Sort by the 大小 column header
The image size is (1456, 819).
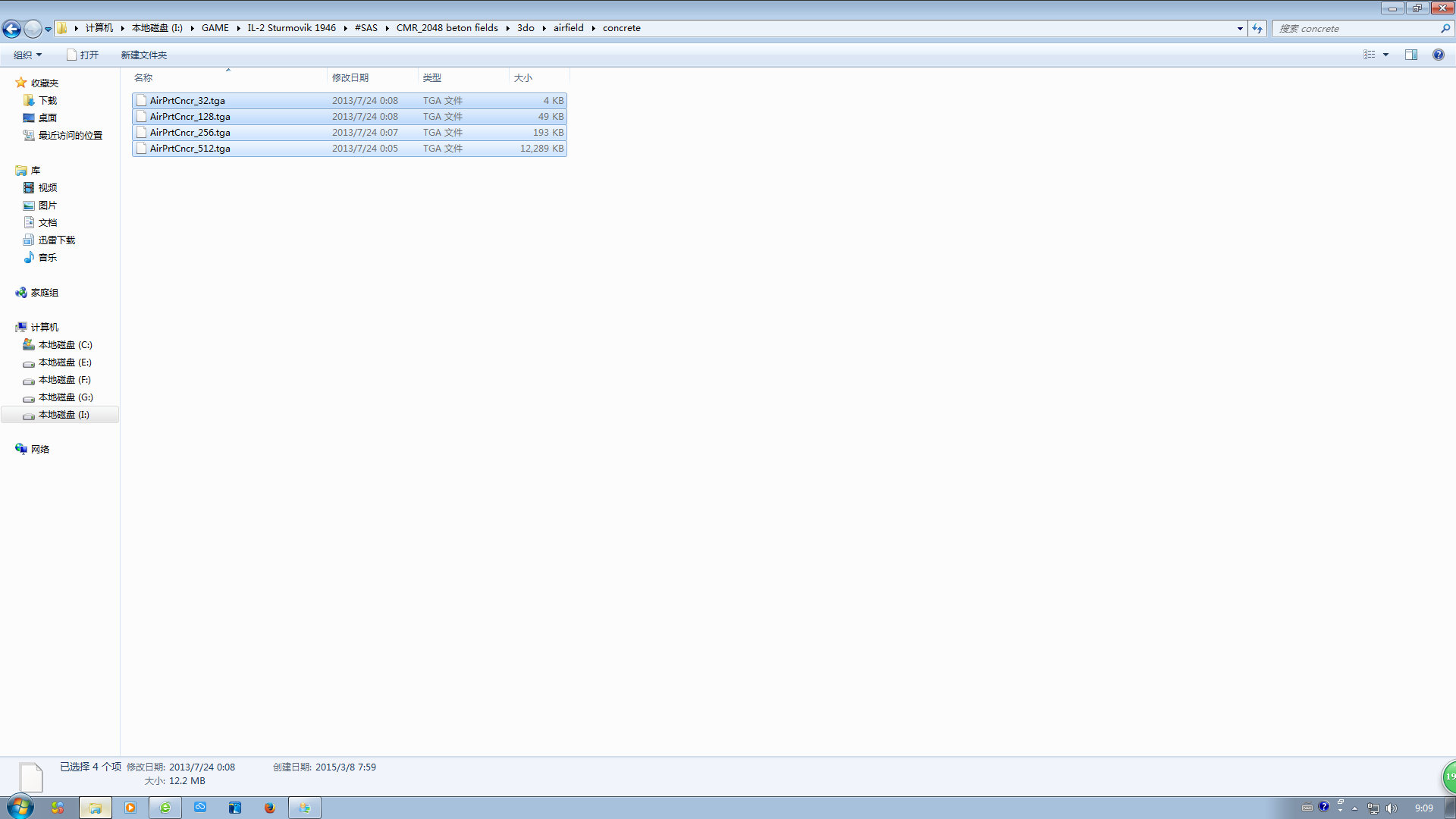[523, 77]
